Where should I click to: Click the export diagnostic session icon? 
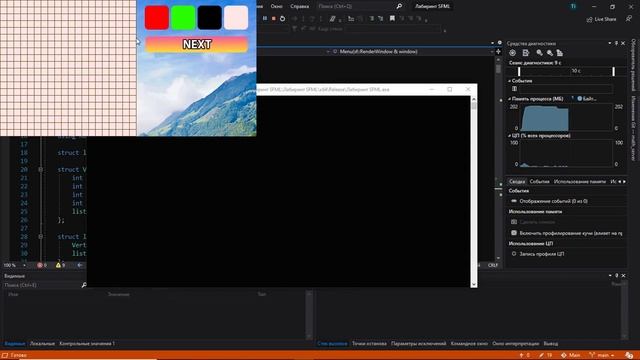click(526, 53)
